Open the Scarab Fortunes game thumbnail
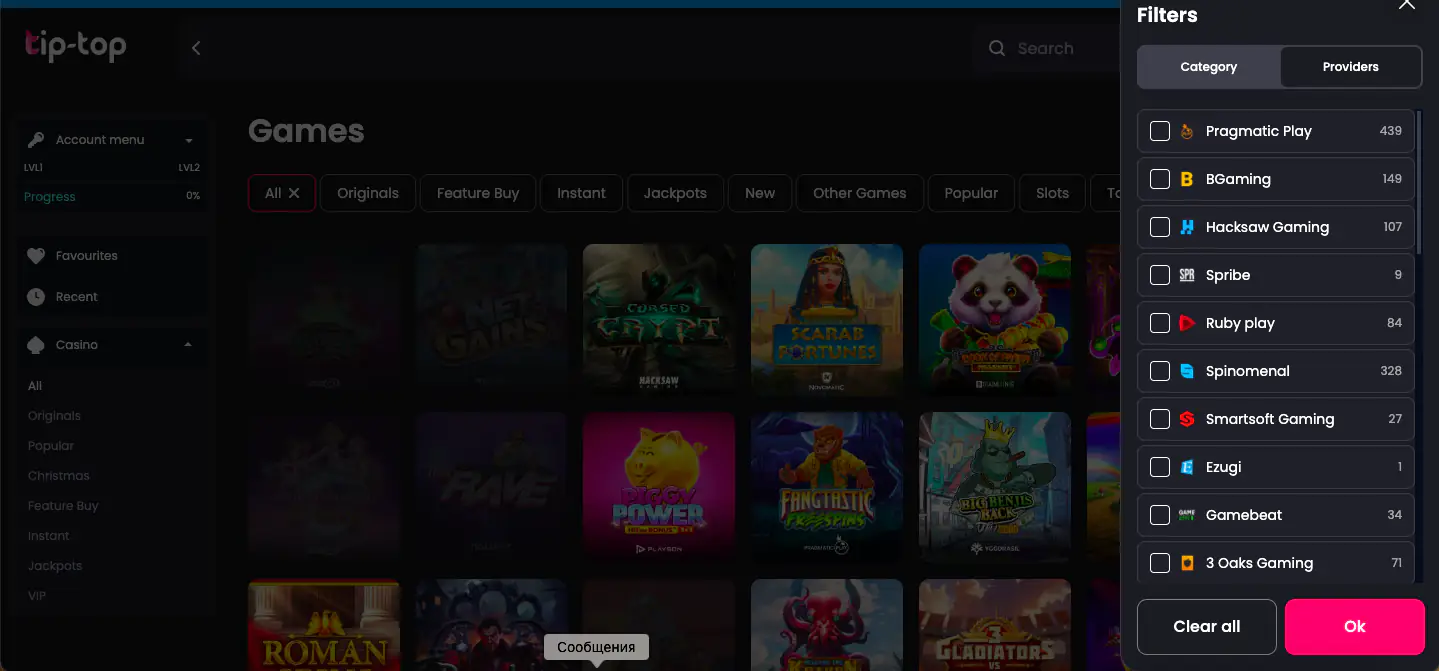1439x671 pixels. click(x=827, y=319)
